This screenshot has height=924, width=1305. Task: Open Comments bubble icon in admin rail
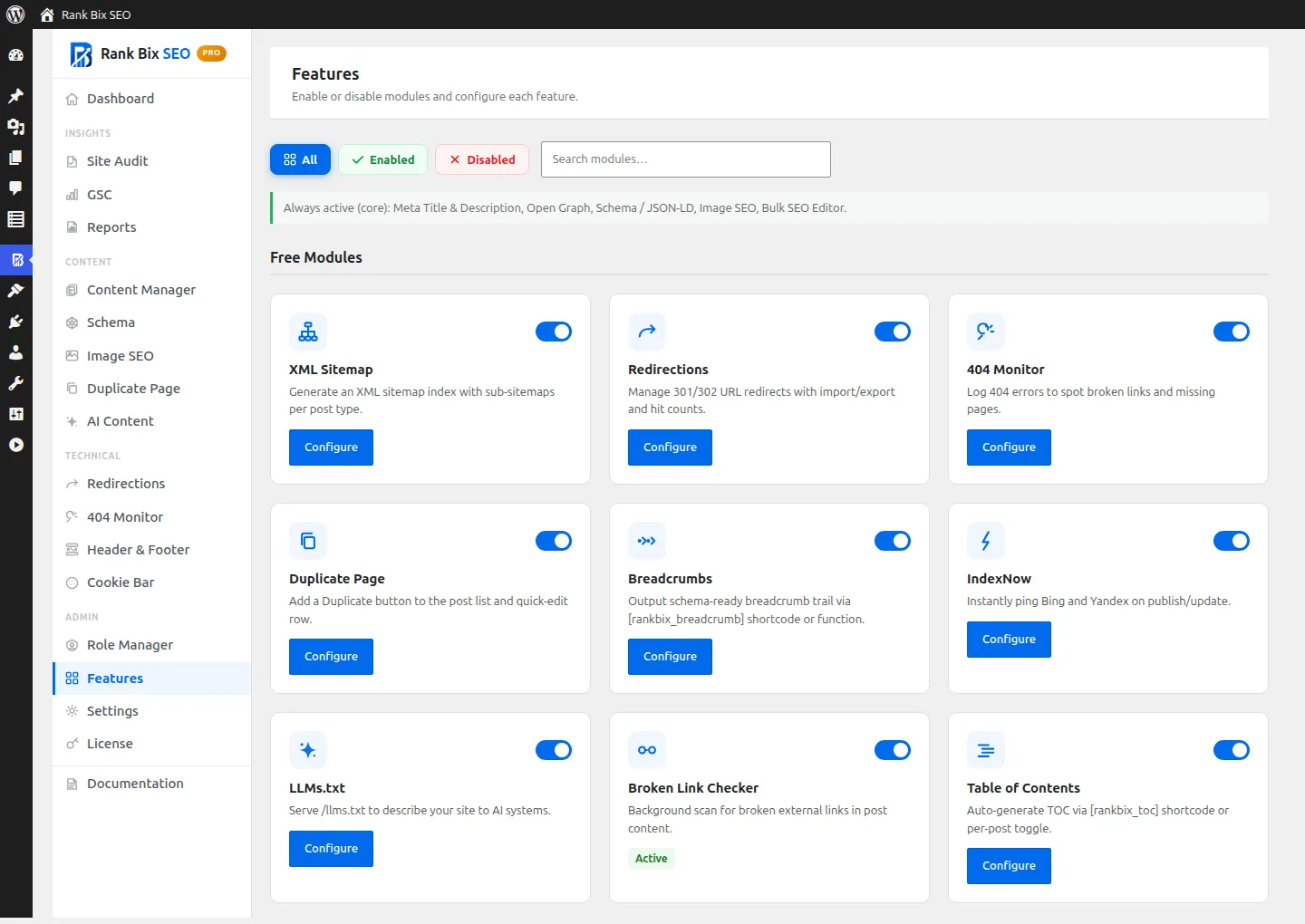pyautogui.click(x=15, y=188)
